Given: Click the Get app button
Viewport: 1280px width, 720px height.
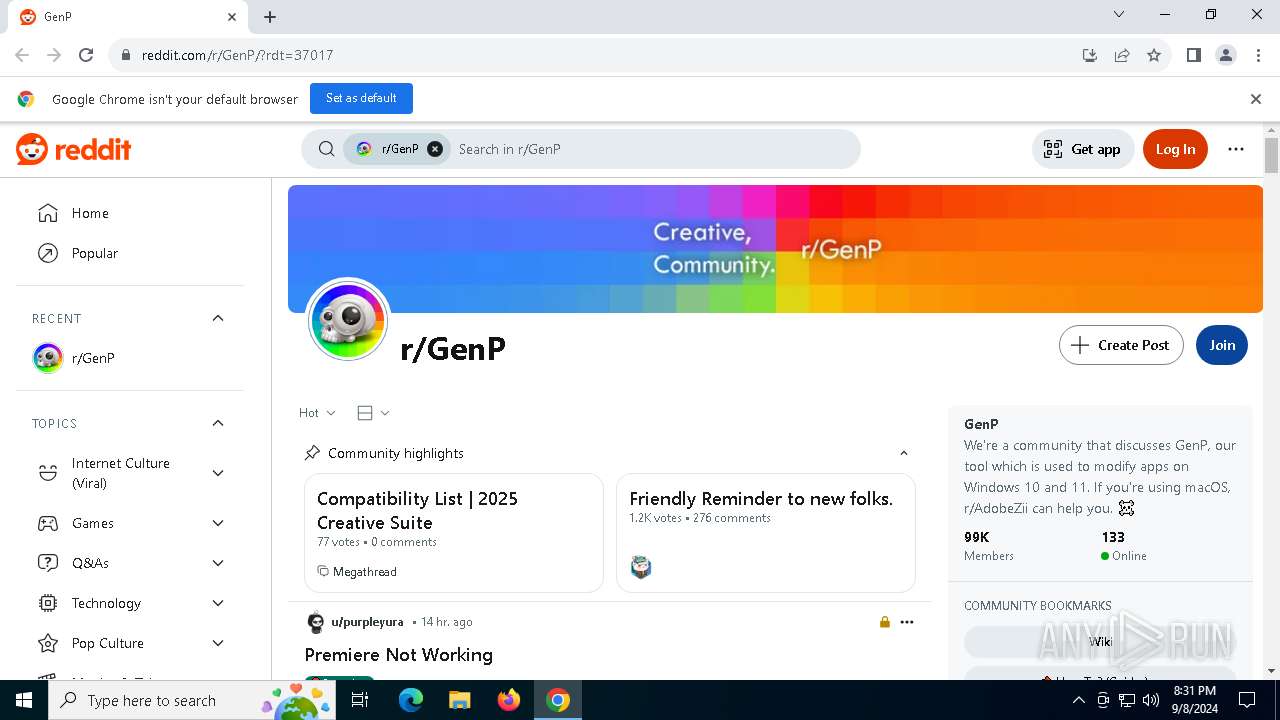Looking at the screenshot, I should pos(1083,149).
